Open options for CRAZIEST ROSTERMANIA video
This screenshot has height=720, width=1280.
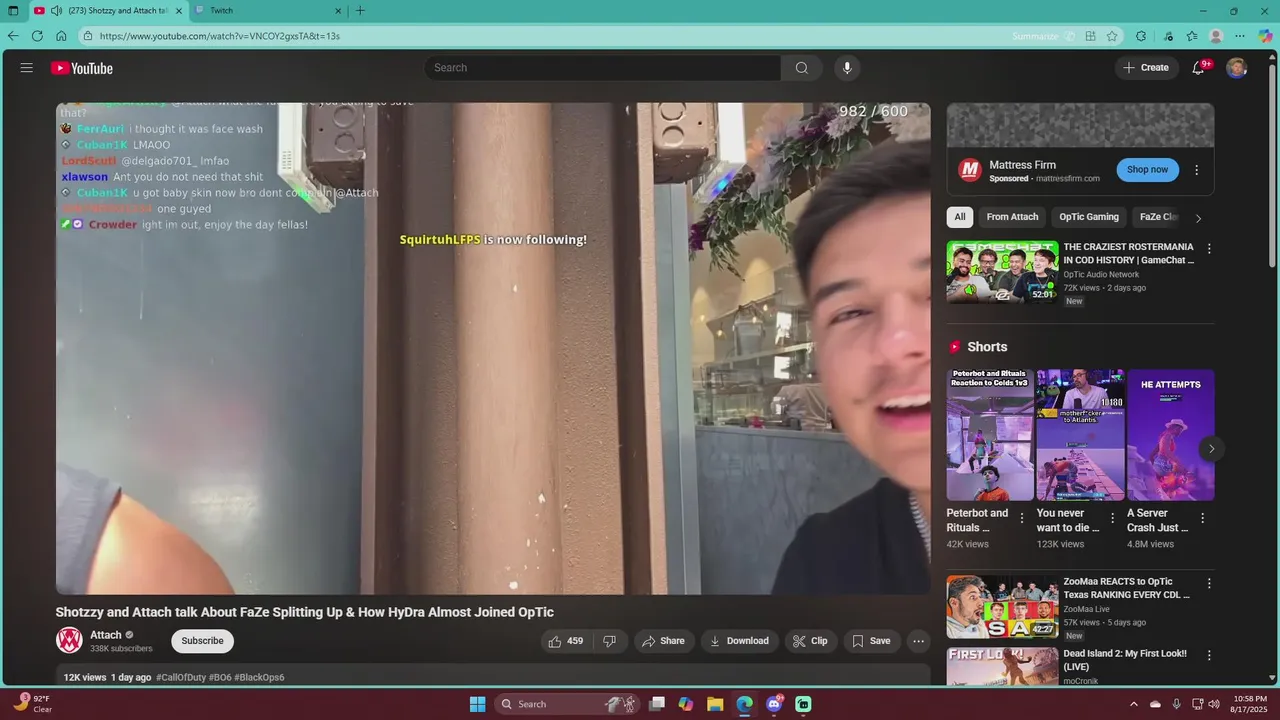click(1209, 249)
